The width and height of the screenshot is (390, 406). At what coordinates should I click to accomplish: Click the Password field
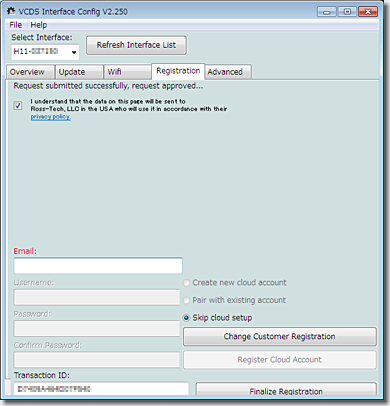coord(97,329)
